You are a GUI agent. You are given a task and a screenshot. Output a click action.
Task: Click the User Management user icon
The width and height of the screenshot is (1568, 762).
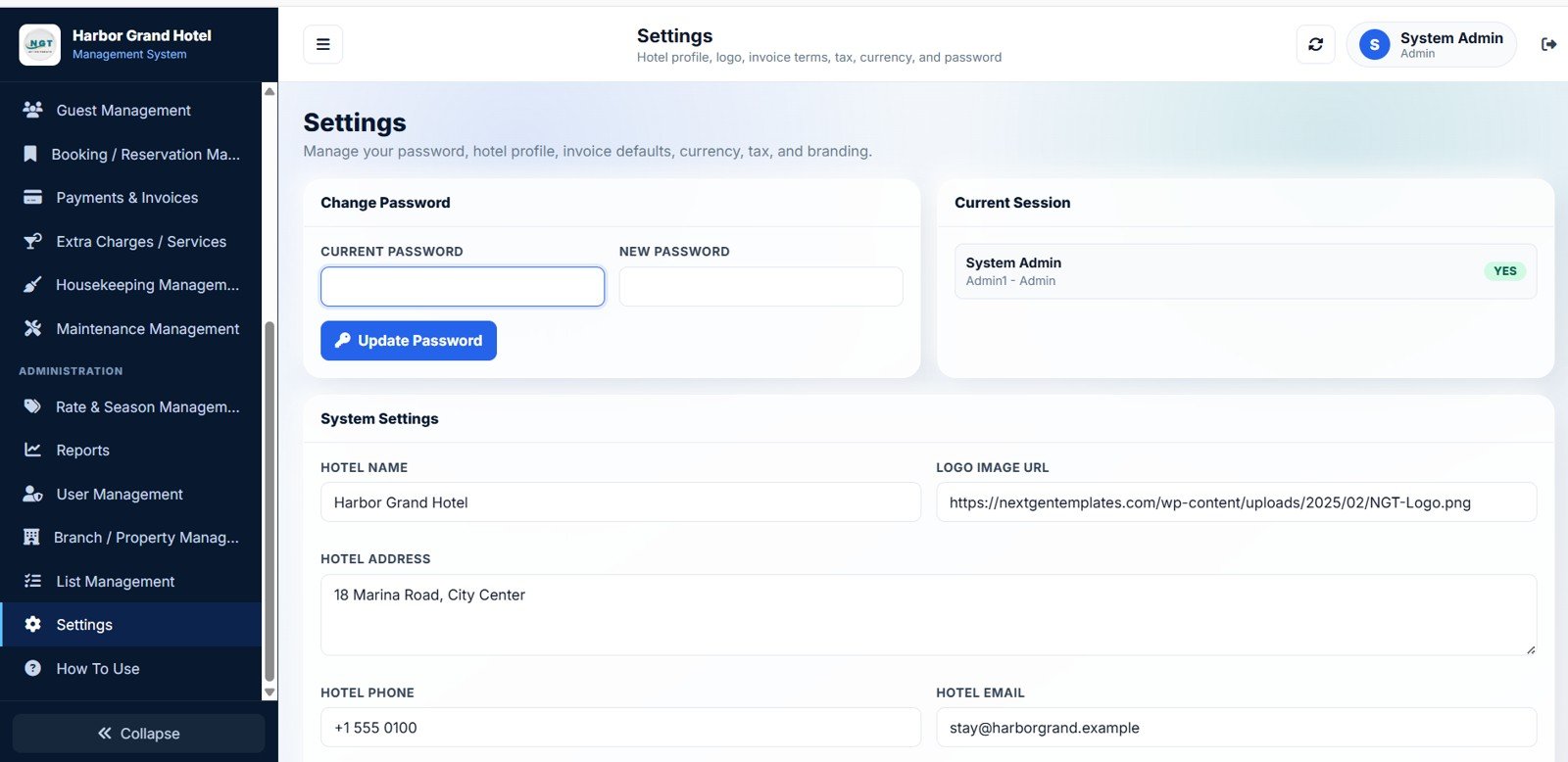(x=32, y=494)
